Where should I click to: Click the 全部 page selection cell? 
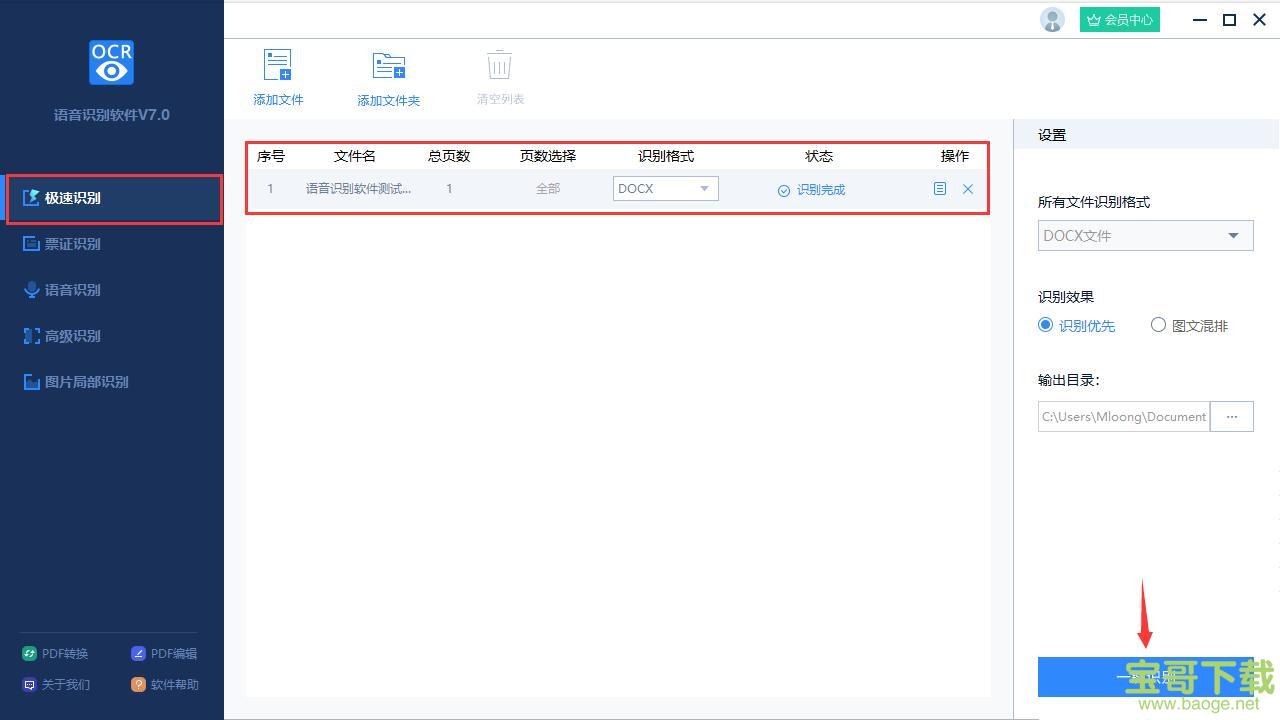coord(548,189)
